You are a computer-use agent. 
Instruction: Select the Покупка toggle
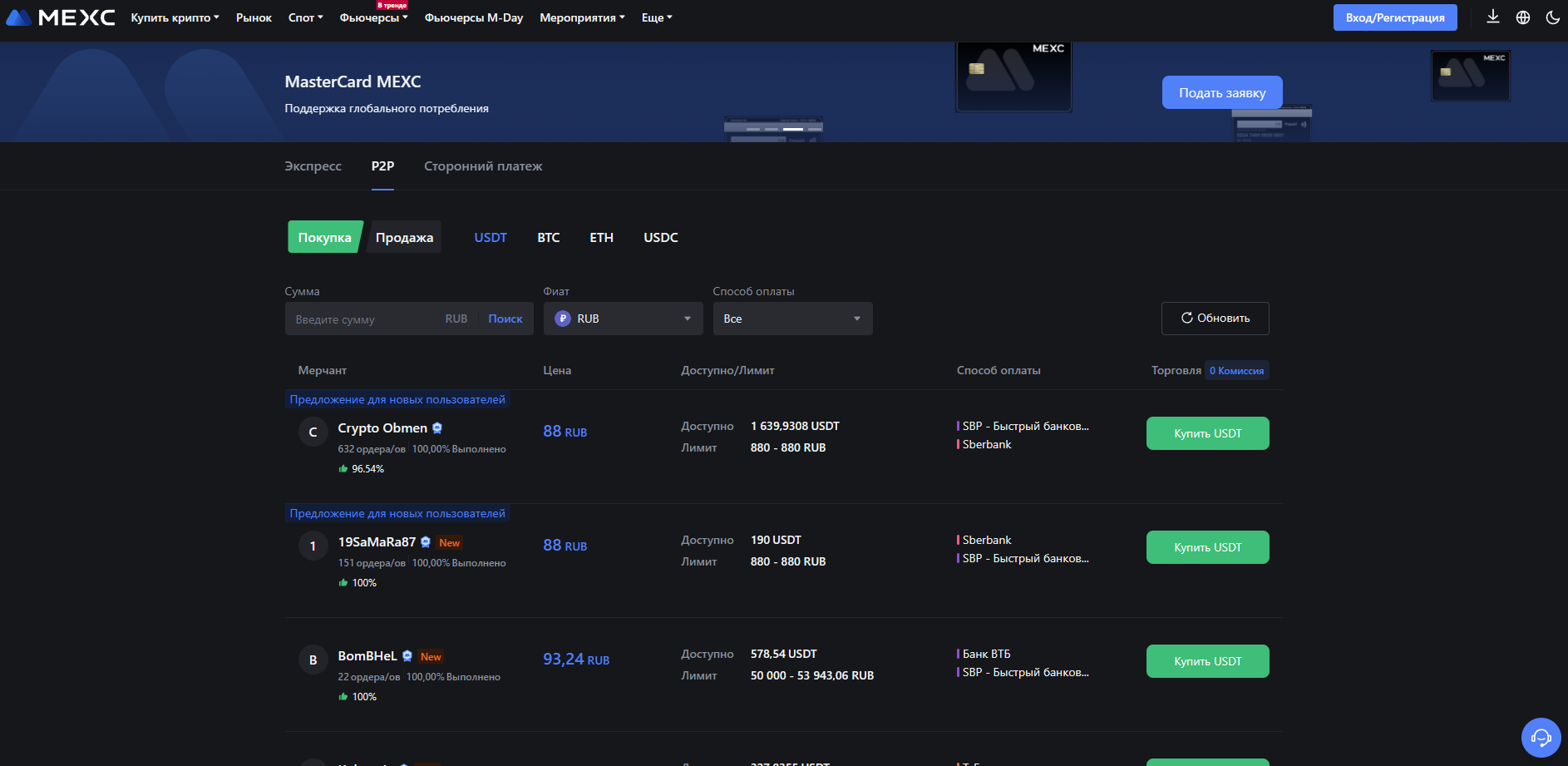324,237
